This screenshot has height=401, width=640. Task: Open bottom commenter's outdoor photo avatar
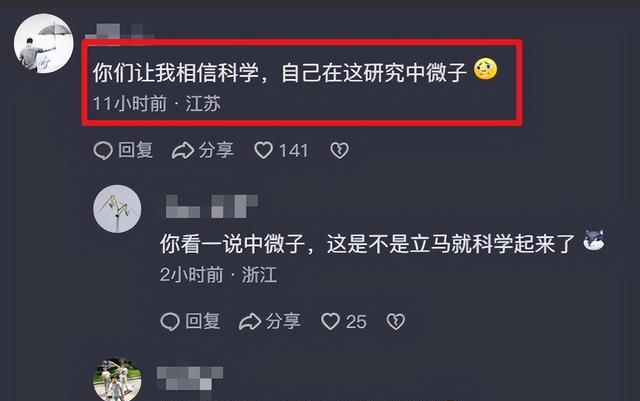click(x=118, y=380)
